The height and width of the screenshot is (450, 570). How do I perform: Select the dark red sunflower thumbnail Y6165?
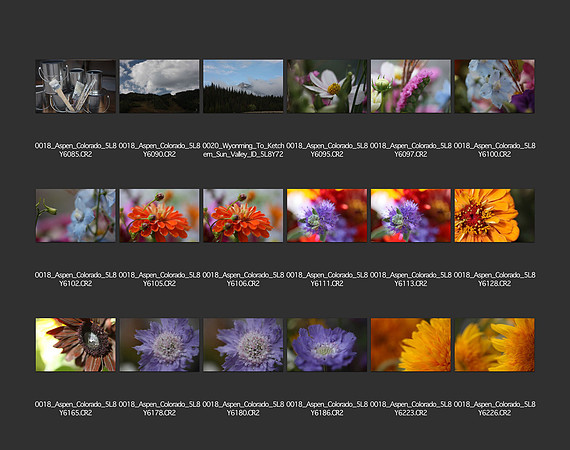point(76,345)
